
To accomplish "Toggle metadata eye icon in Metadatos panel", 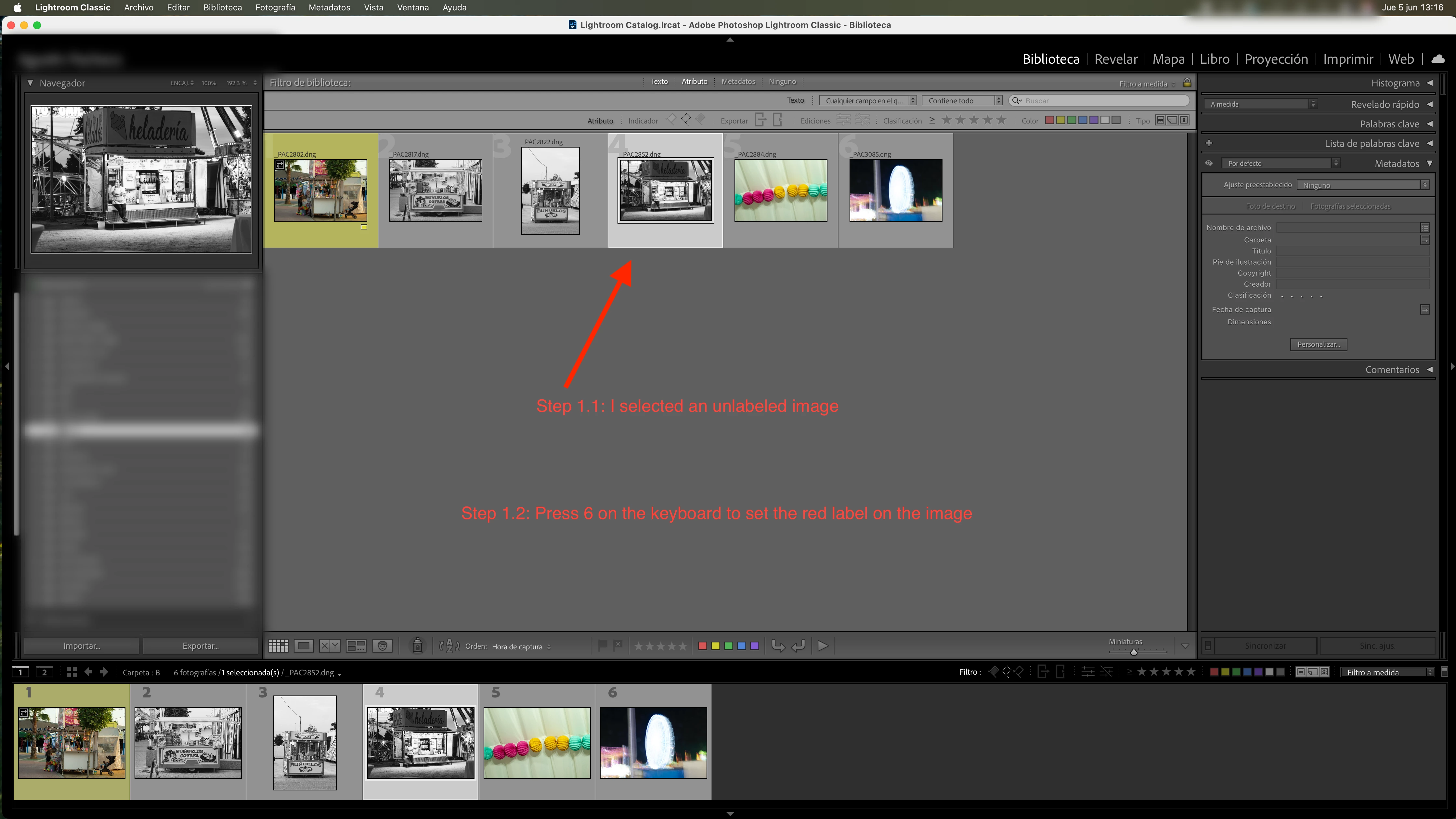I will tap(1209, 163).
